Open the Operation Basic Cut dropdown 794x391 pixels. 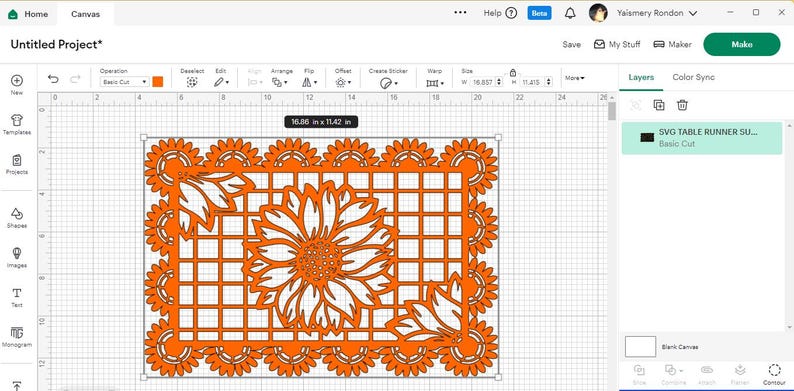pyautogui.click(x=124, y=82)
